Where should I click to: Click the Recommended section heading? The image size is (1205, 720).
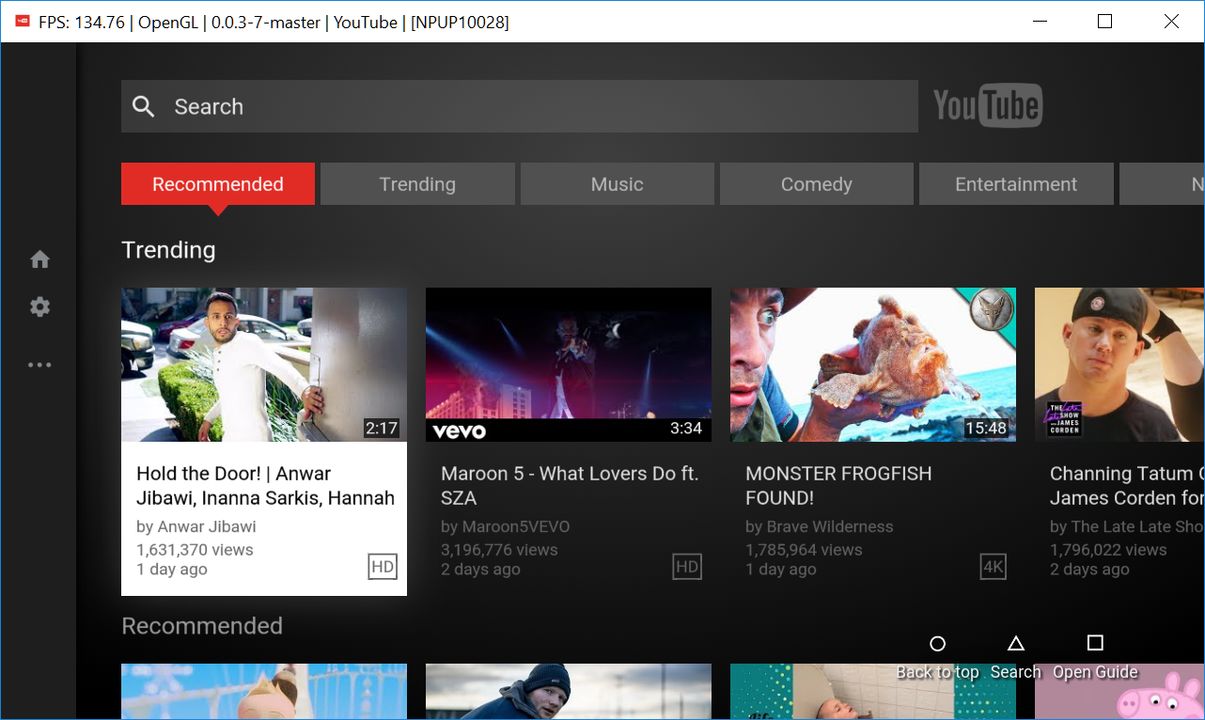coord(202,626)
